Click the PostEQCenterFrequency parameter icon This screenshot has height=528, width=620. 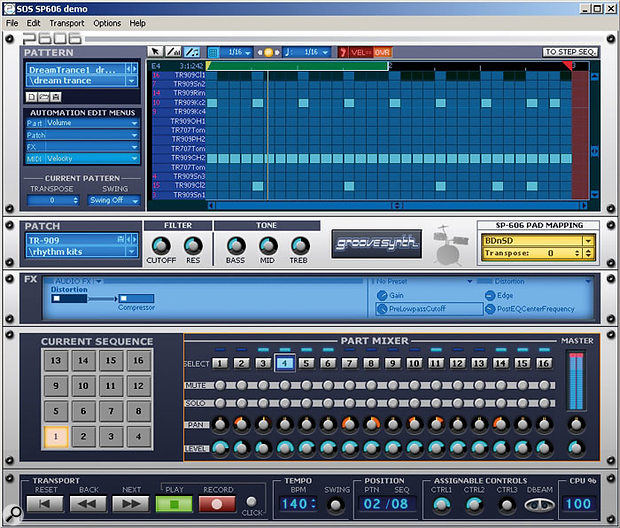[x=490, y=309]
